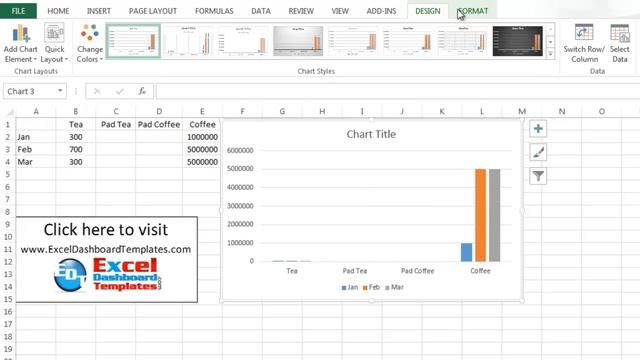The image size is (640, 360).
Task: Click cell A4 containing Mar
Action: [x=36, y=162]
